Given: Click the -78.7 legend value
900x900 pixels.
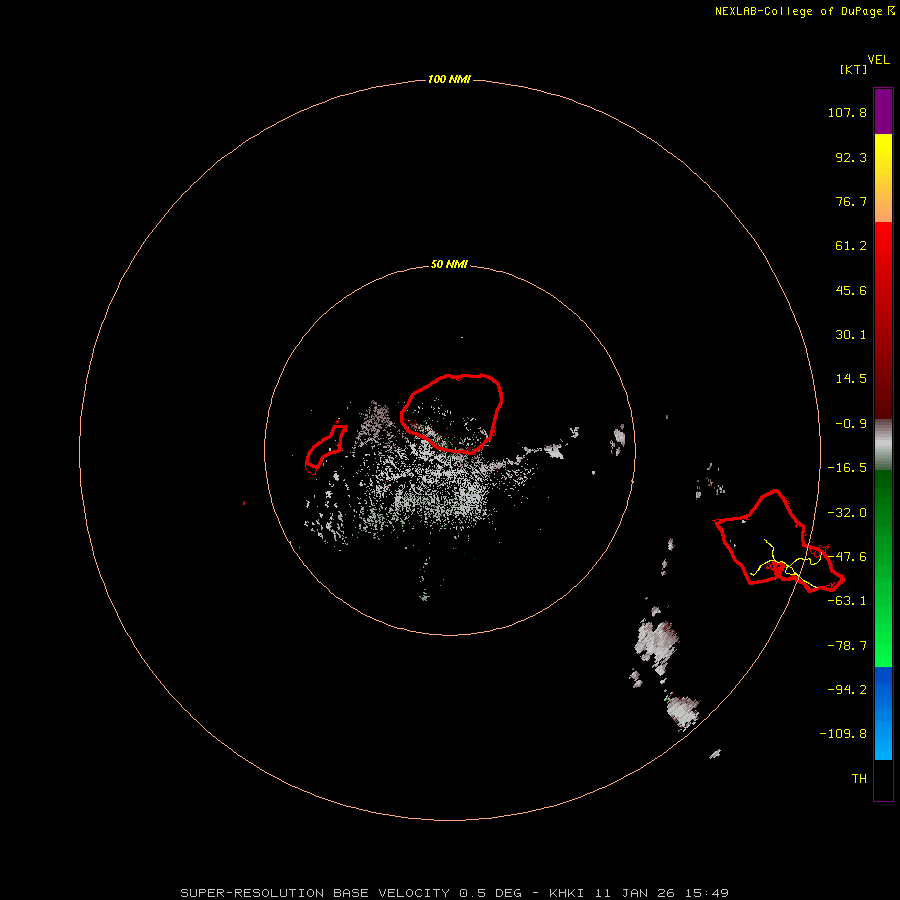Looking at the screenshot, I should [847, 646].
